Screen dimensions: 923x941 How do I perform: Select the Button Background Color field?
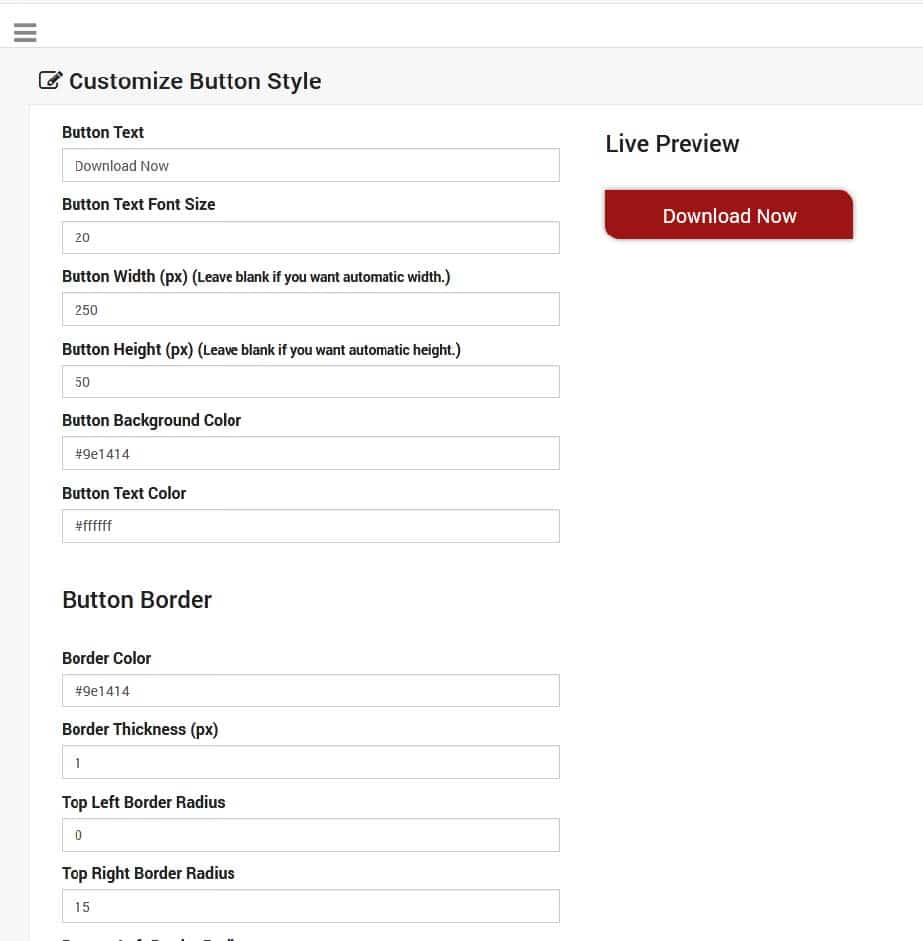pos(310,453)
